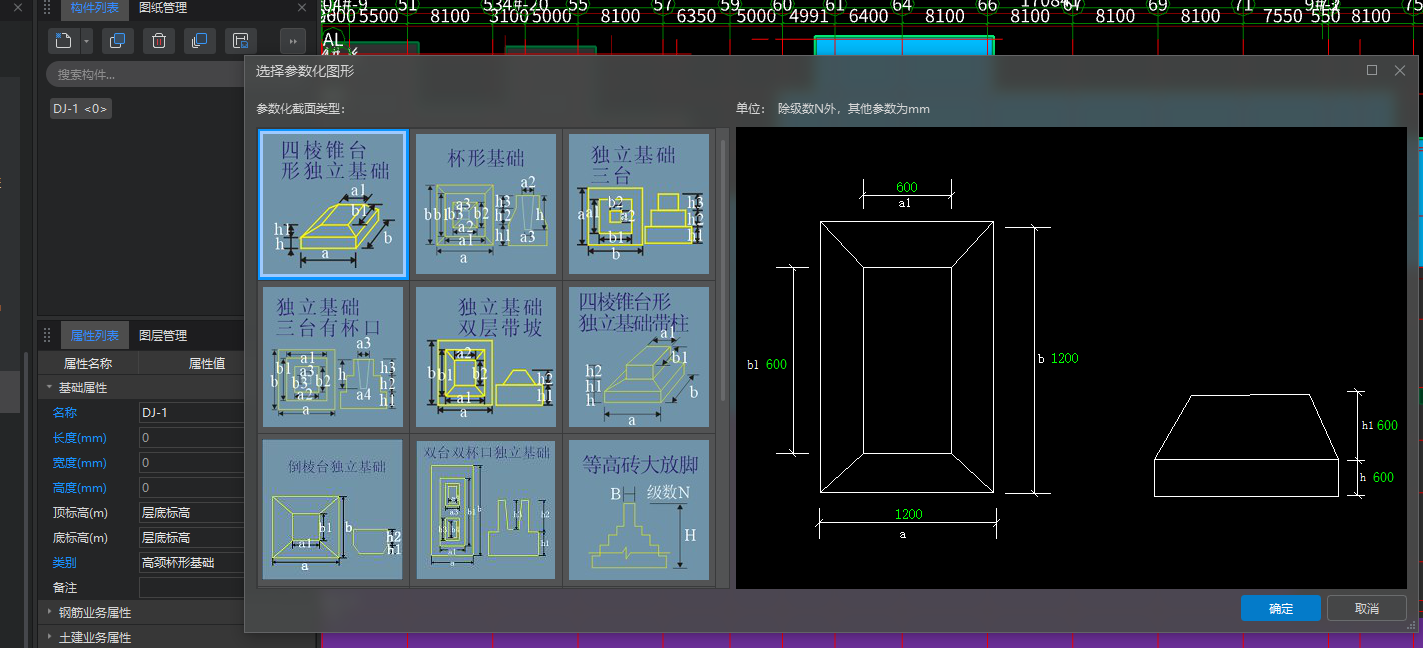The image size is (1423, 648).
Task: Click the 高度(mm) value field
Action: (x=191, y=487)
